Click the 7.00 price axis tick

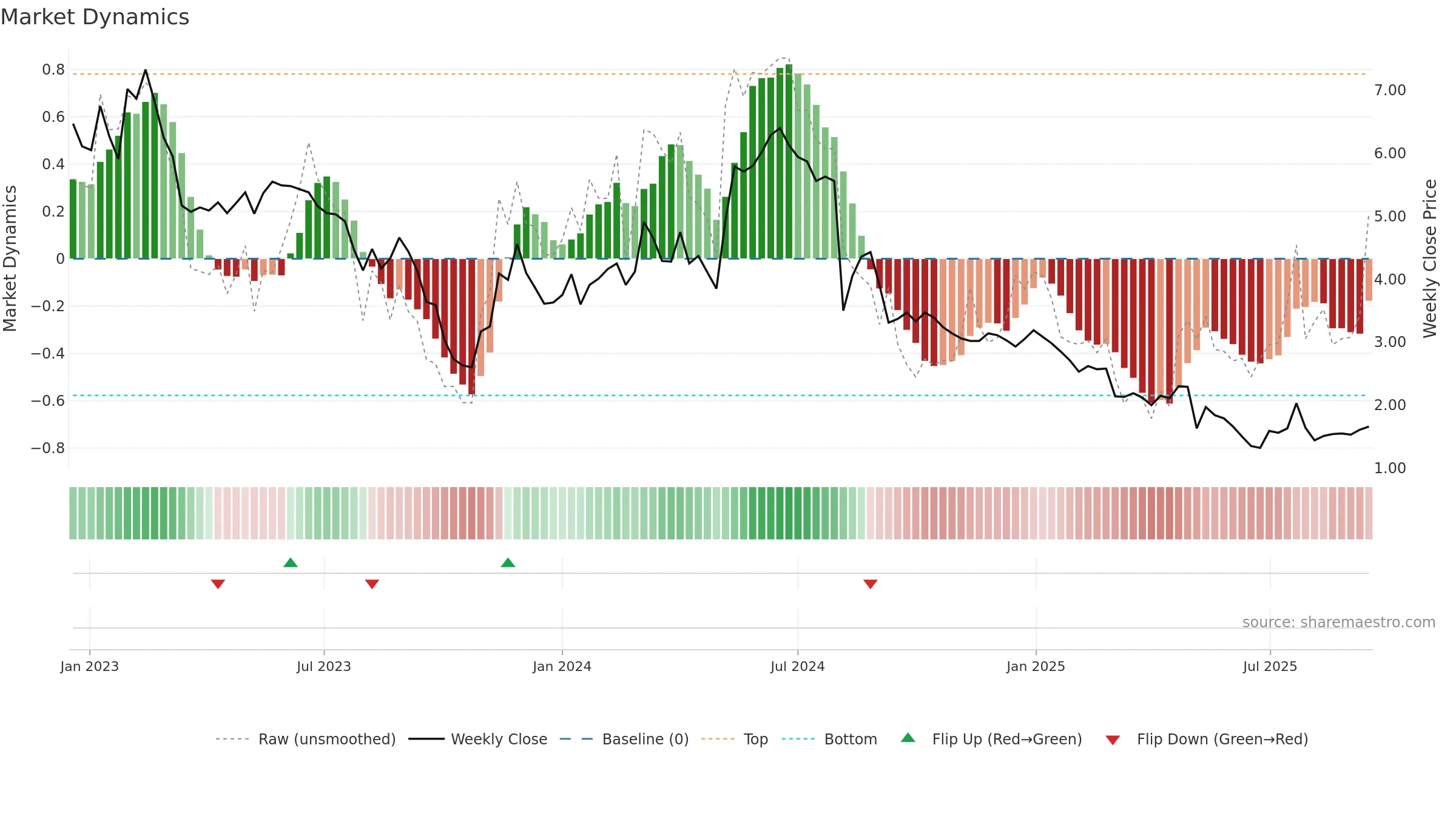click(1390, 90)
